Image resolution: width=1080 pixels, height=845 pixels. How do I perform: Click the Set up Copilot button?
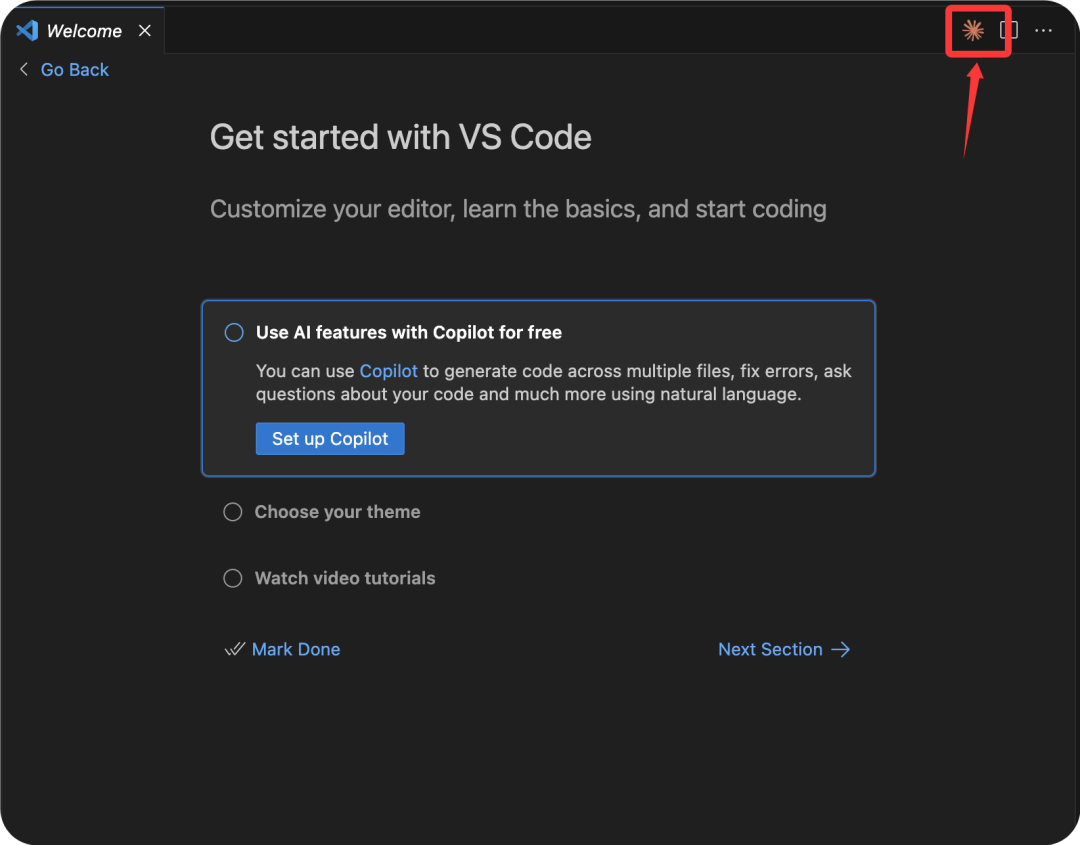[330, 439]
